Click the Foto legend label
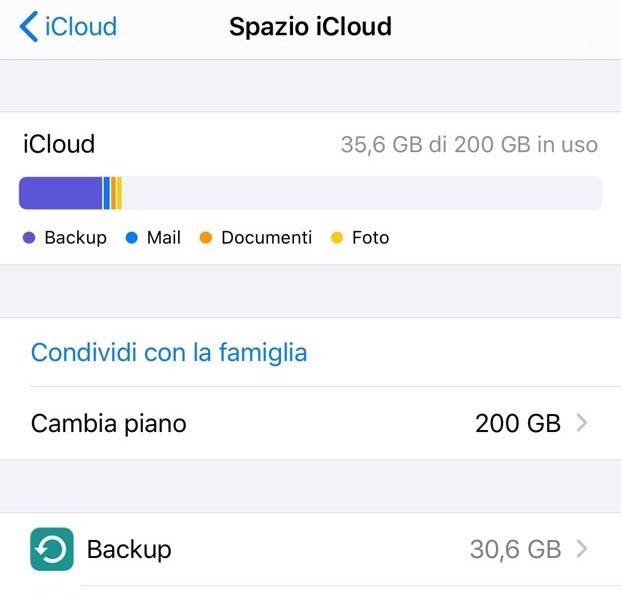This screenshot has height=594, width=621. click(370, 238)
